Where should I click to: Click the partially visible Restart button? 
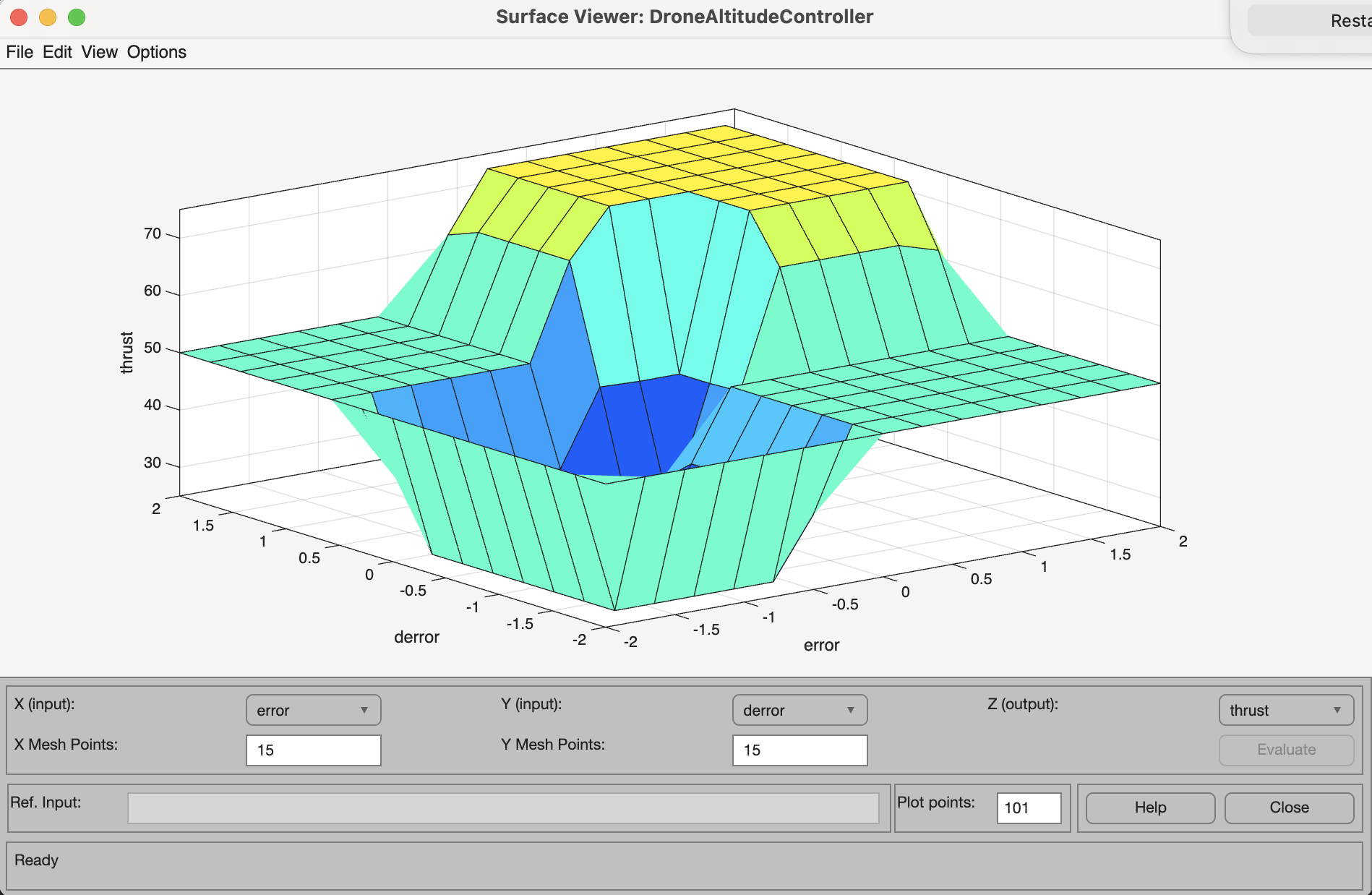[1310, 20]
